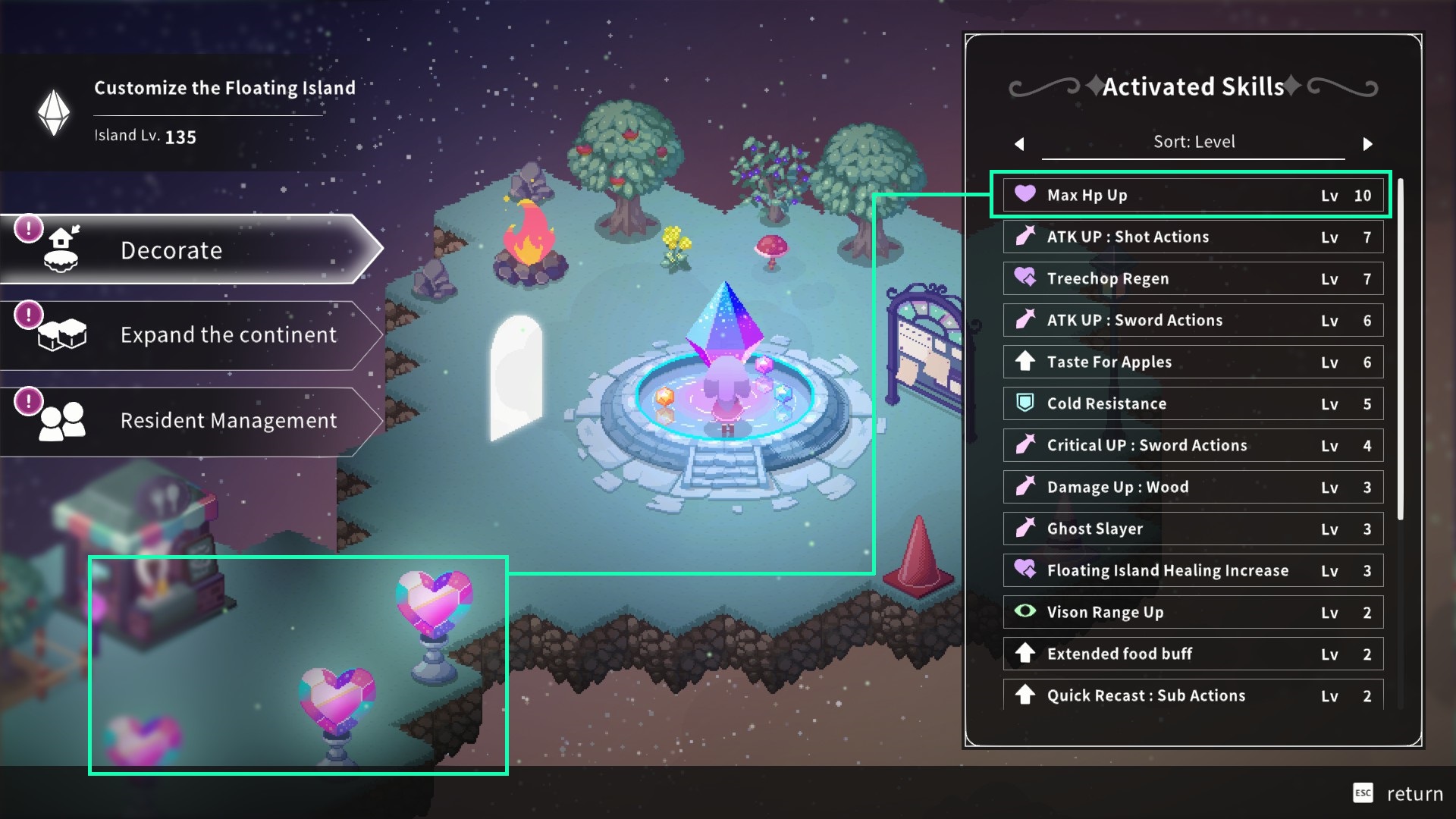The height and width of the screenshot is (819, 1456).
Task: Click the Expand the continent blocks icon
Action: point(62,334)
